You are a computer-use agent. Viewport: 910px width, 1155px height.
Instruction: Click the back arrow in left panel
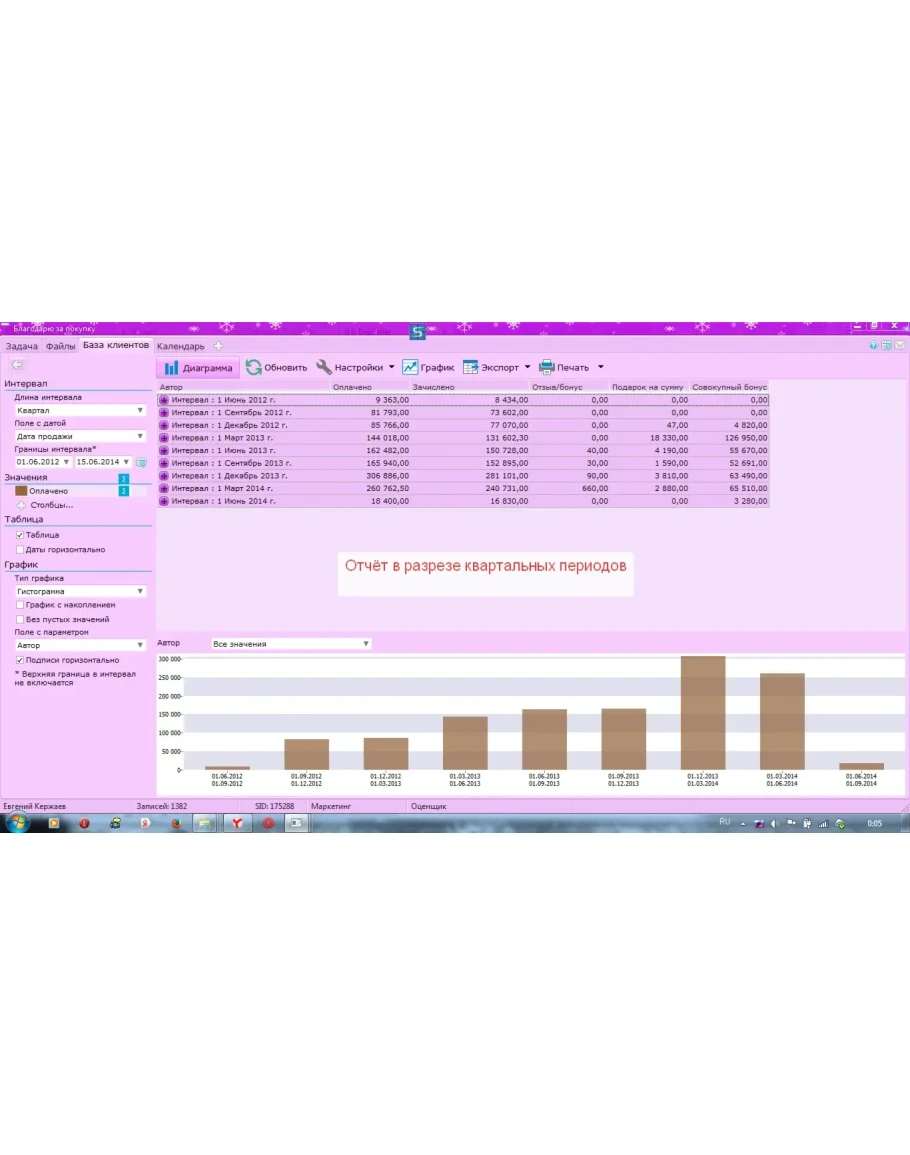(x=16, y=365)
